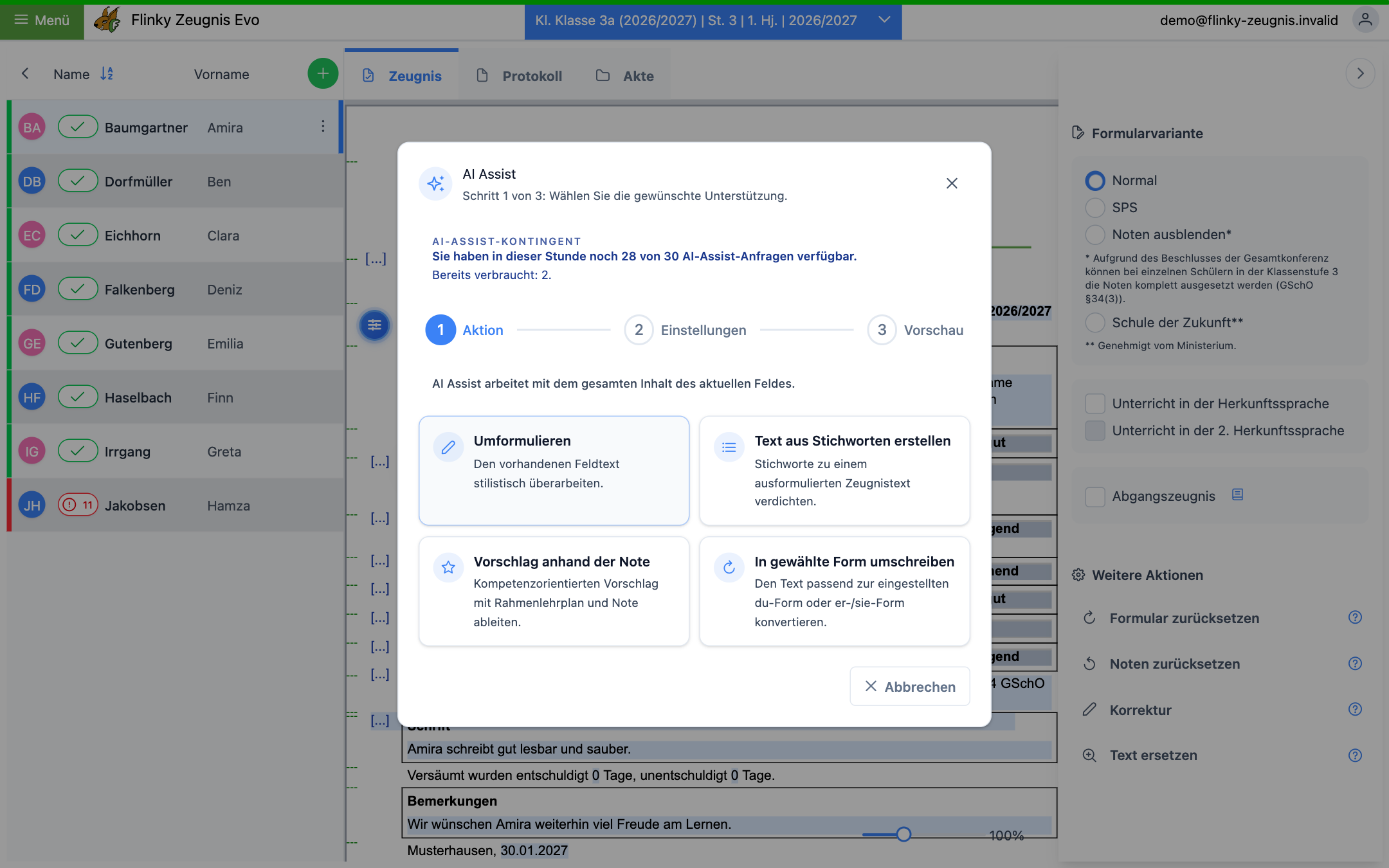This screenshot has width=1389, height=868.
Task: Adjust the zoom slider handle
Action: (x=903, y=835)
